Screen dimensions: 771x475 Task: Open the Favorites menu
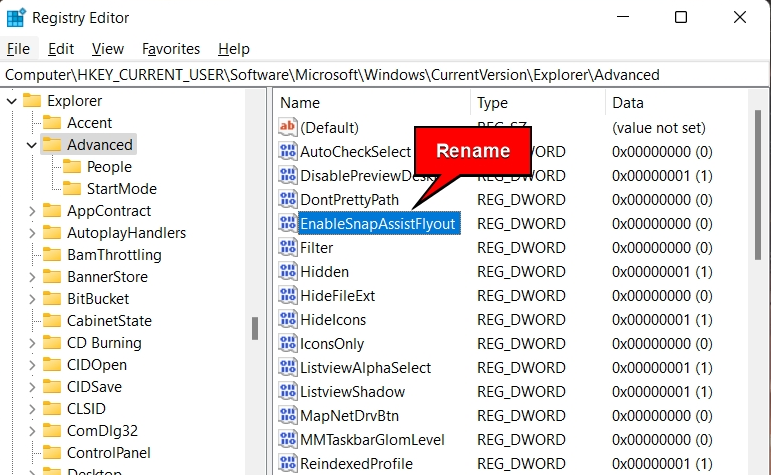171,49
